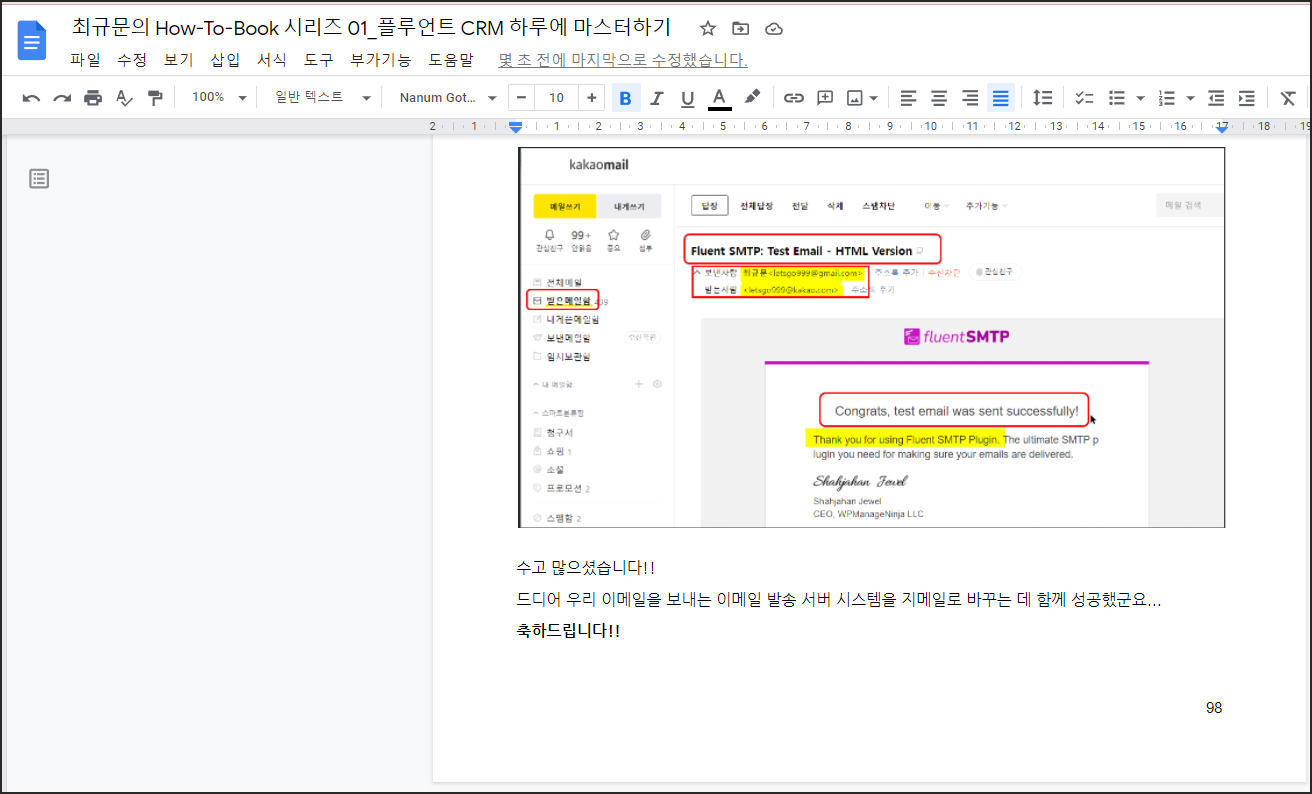
Task: Expand the bulleted list options arrow
Action: coord(1140,98)
